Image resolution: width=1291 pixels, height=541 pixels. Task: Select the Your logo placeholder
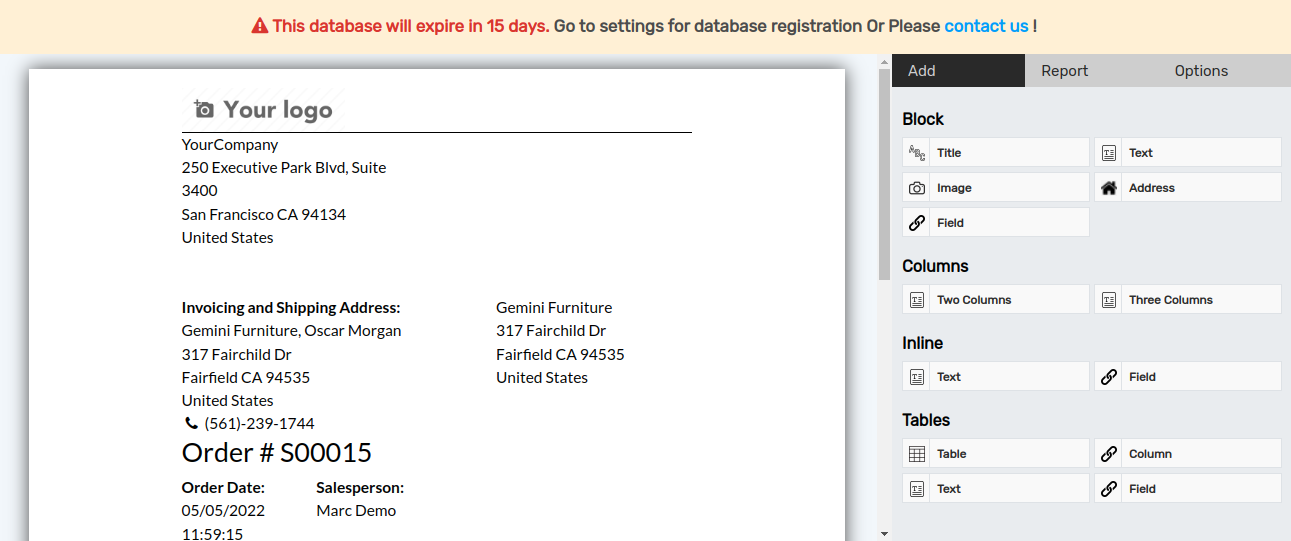pos(263,109)
